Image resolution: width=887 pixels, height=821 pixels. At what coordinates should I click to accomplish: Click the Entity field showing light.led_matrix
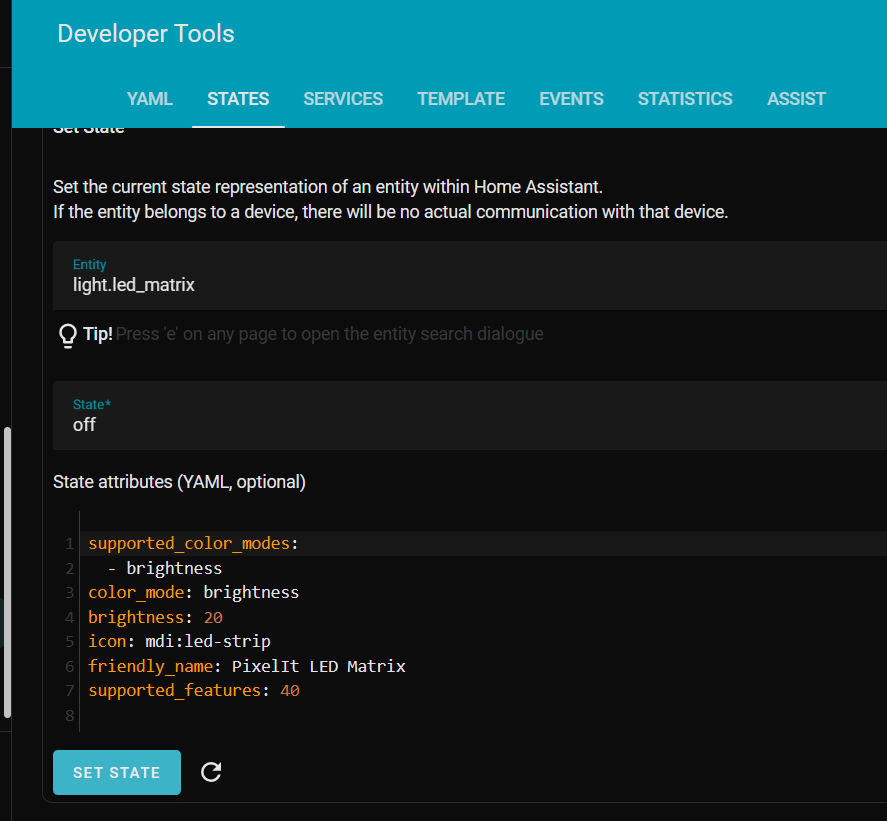tap(133, 284)
